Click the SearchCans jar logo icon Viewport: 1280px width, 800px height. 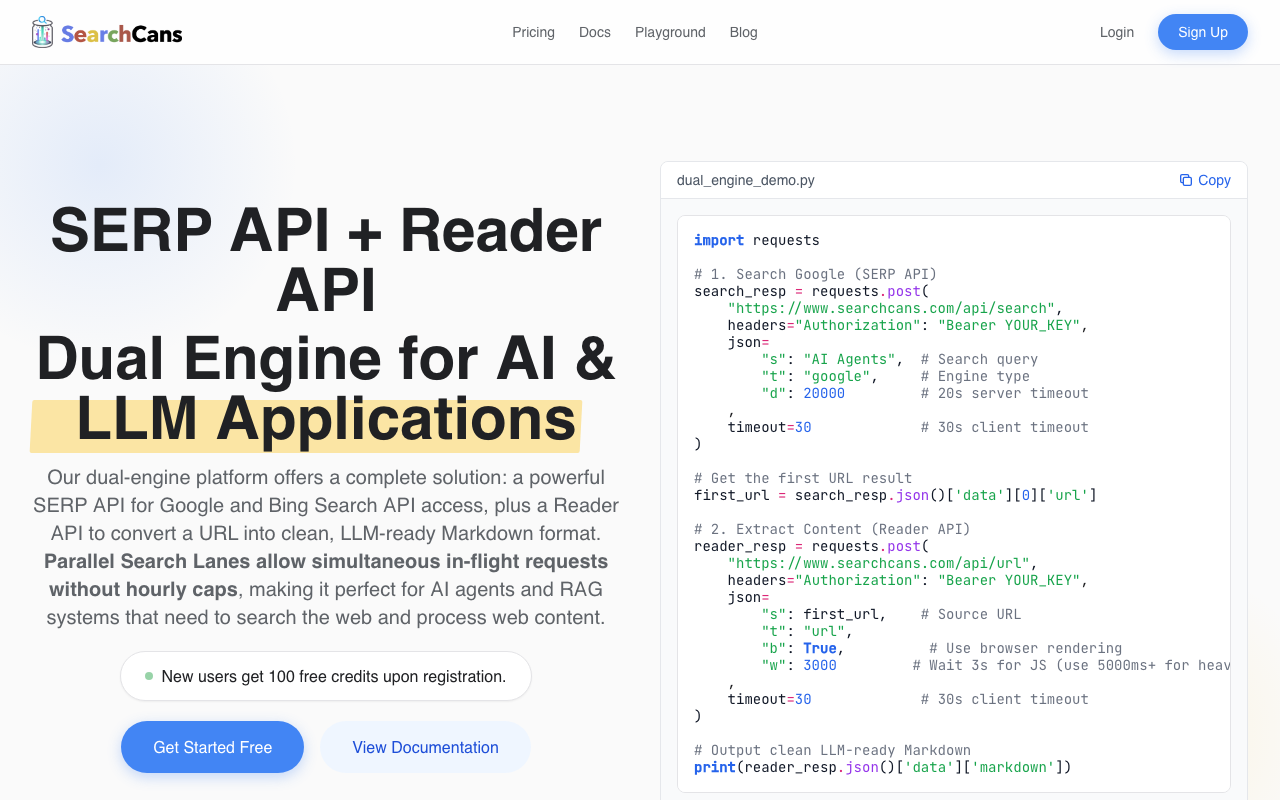[42, 32]
